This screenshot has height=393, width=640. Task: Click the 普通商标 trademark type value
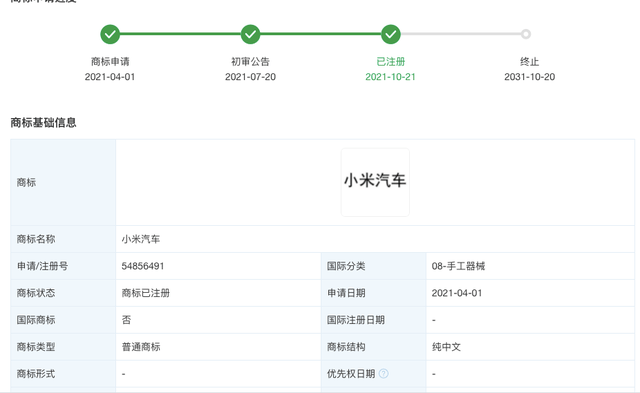click(141, 347)
